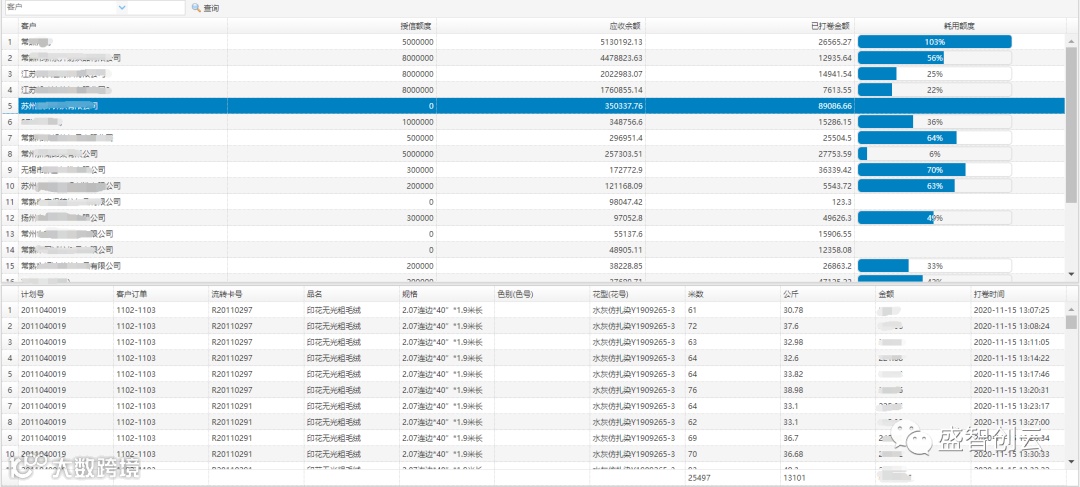Select the receivable cell 2022983.07
The width and height of the screenshot is (1080, 487).
[621, 74]
